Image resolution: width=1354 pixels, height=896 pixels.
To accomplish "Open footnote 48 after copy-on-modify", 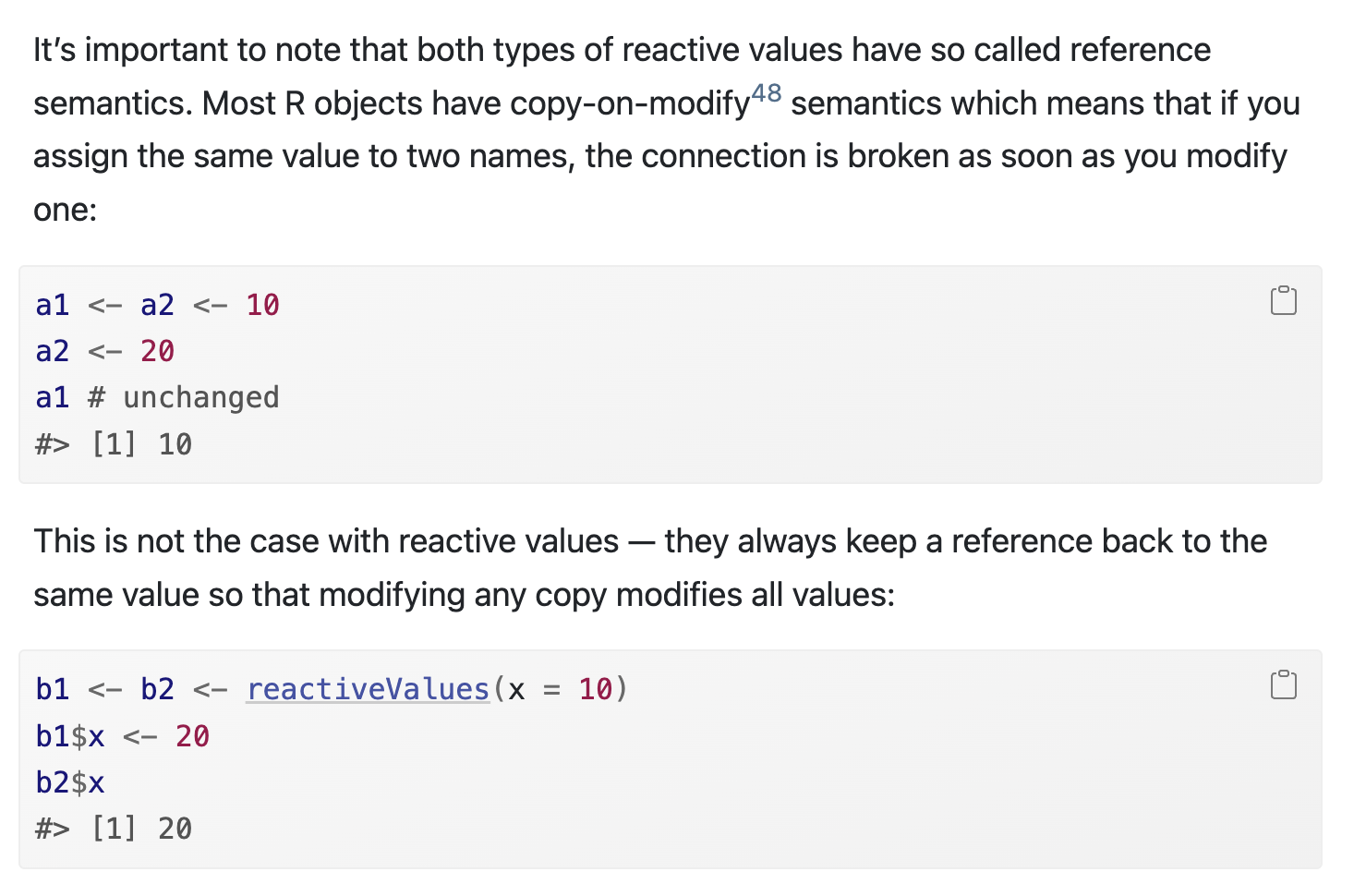I will pos(766,93).
